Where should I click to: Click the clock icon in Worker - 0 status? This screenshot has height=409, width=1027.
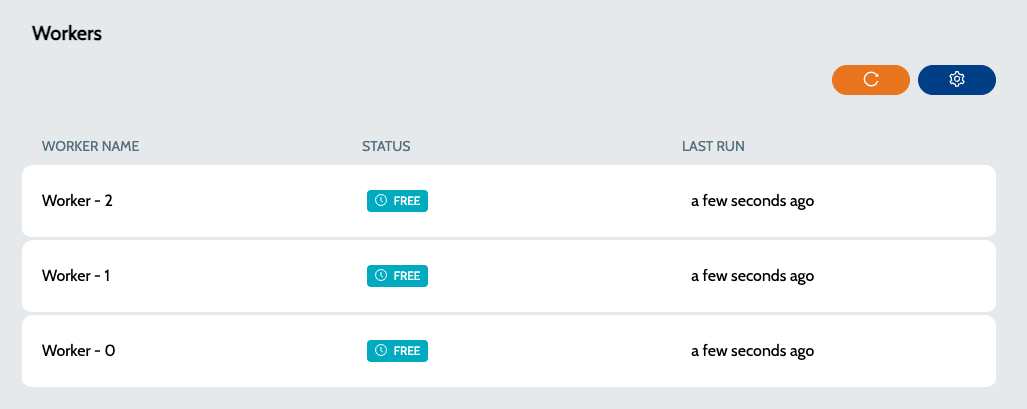pos(381,351)
